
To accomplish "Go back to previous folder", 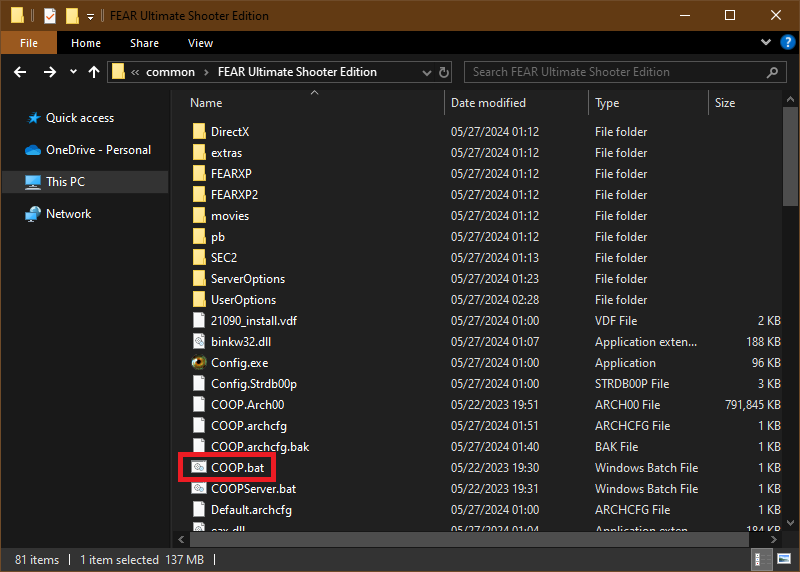I will point(20,72).
